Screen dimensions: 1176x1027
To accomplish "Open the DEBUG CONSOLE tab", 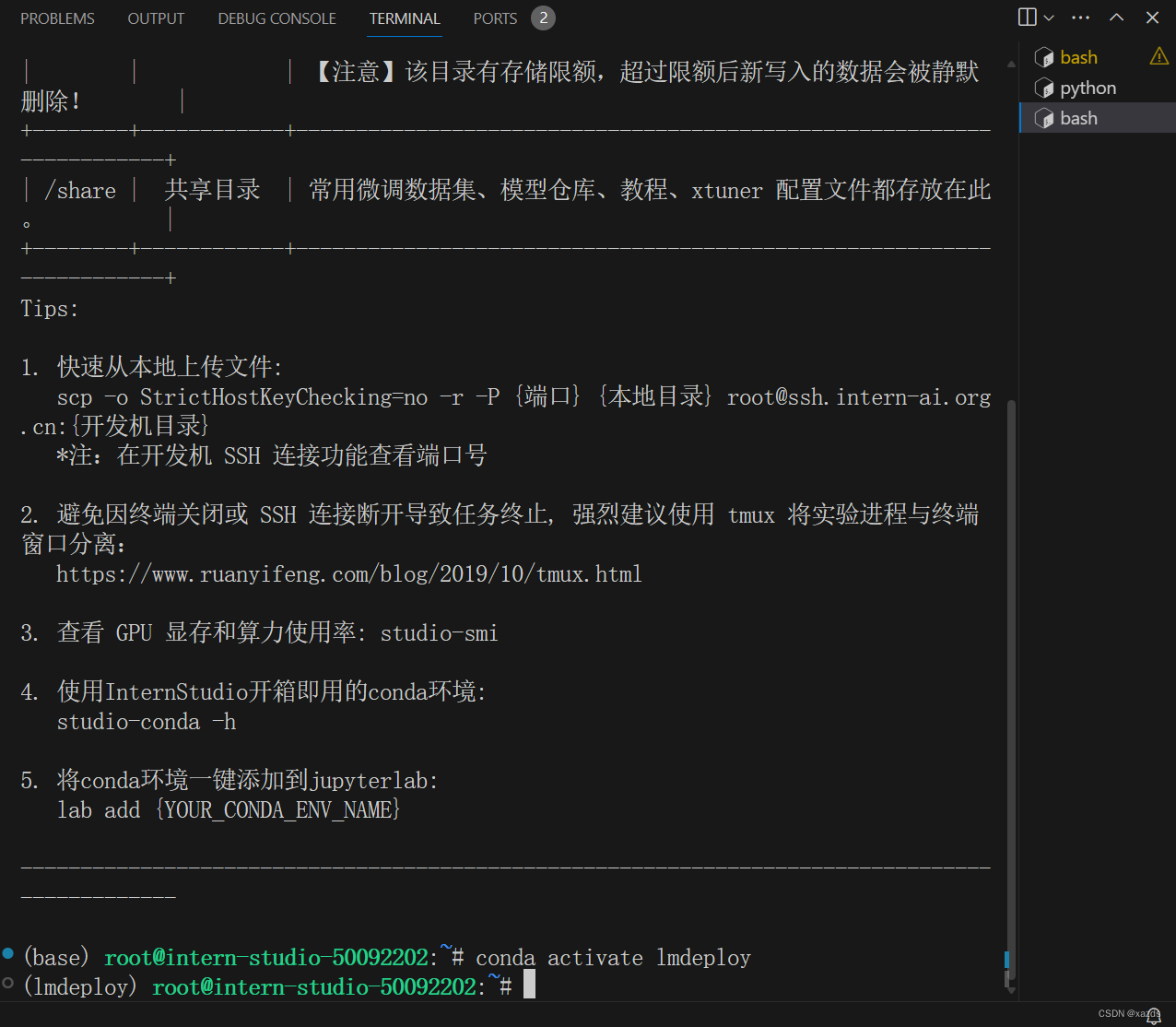I will pos(276,18).
